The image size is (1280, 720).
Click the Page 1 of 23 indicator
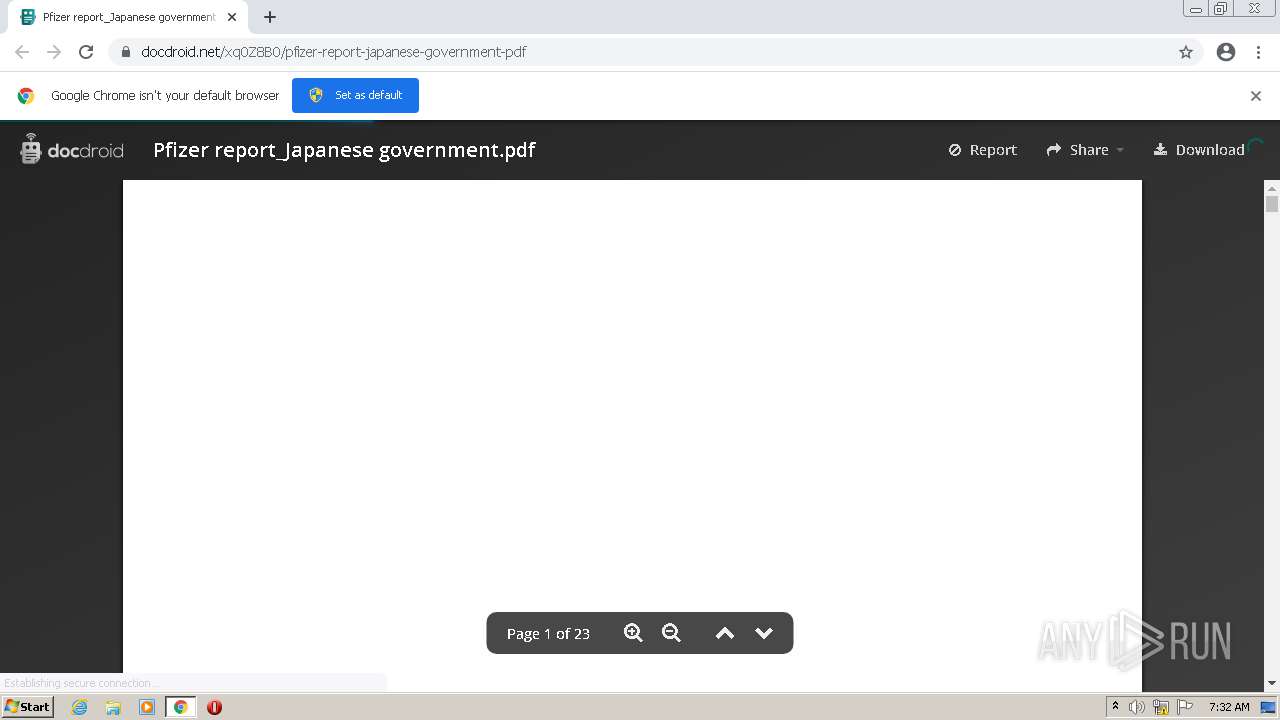point(548,634)
